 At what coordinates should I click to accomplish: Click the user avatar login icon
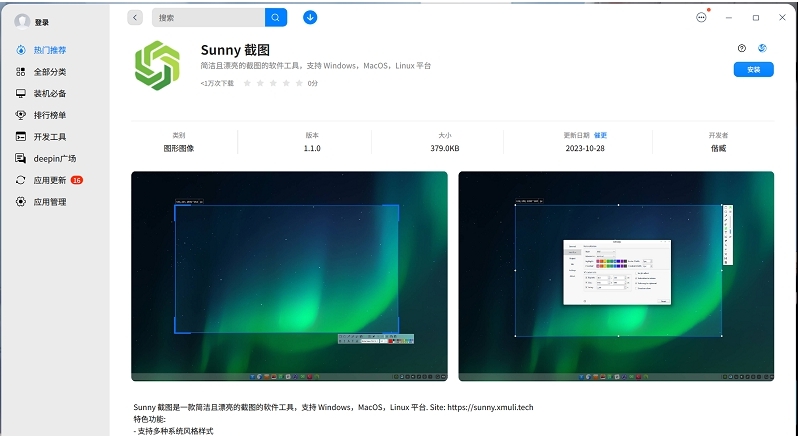tap(22, 21)
